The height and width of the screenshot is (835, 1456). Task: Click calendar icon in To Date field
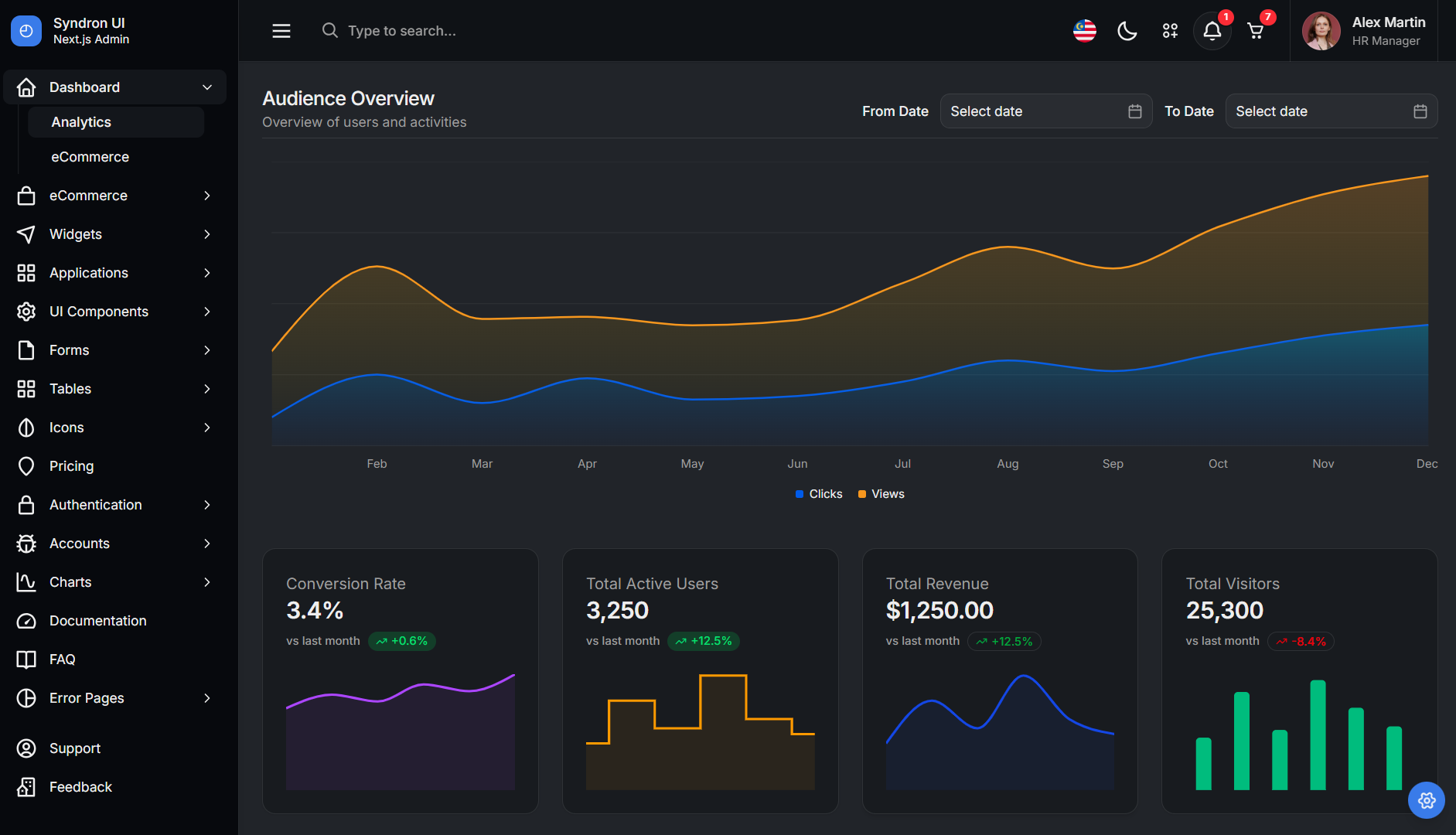1420,111
